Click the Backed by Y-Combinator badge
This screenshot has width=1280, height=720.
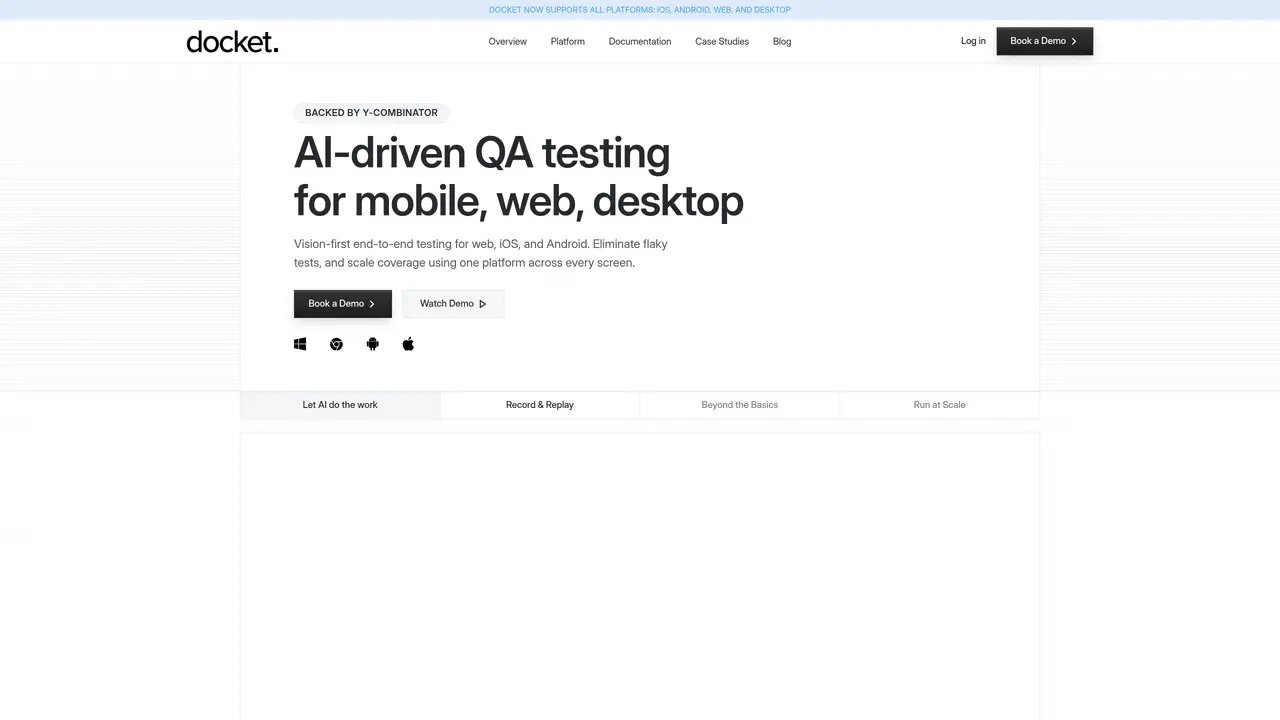371,113
